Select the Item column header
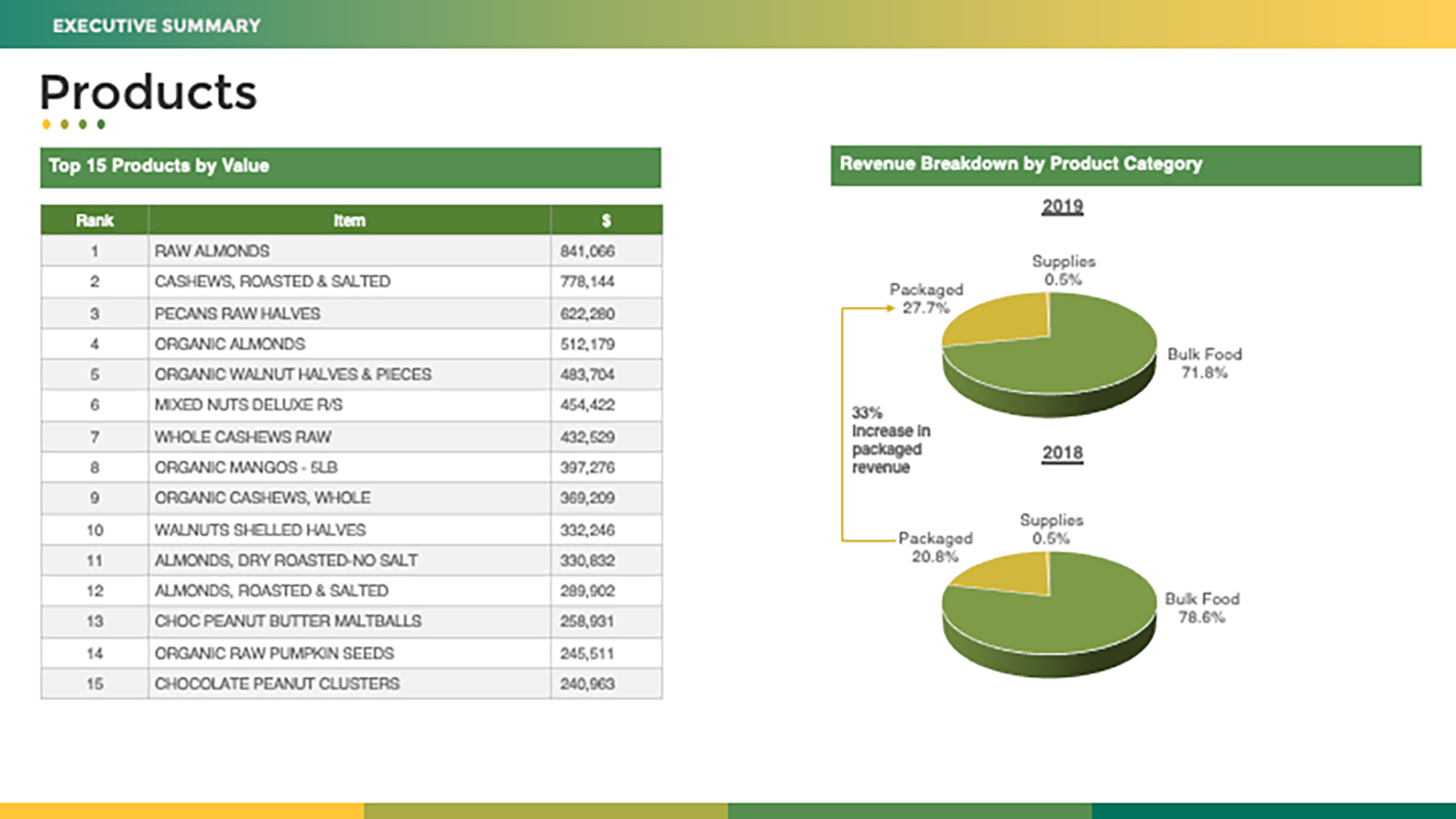The image size is (1456, 819). [x=349, y=221]
